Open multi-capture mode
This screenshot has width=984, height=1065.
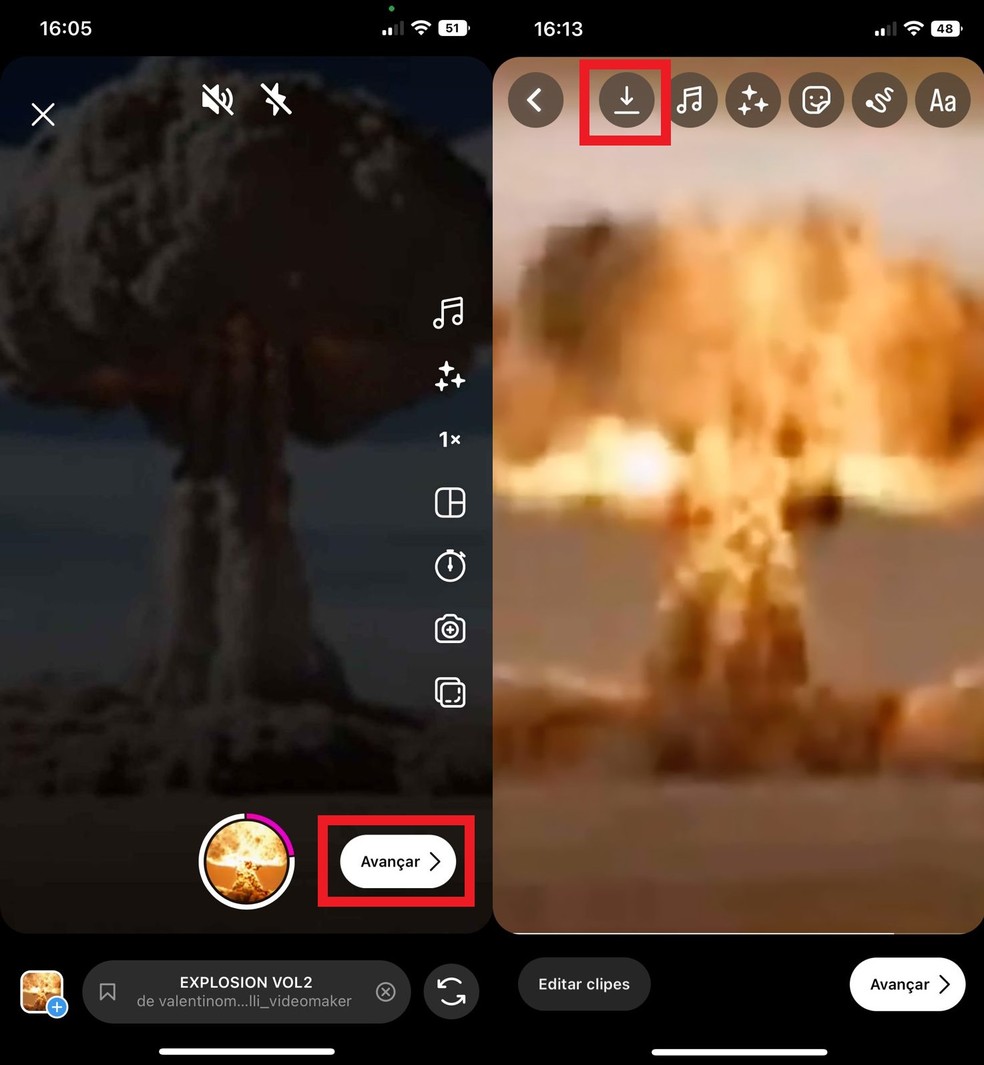point(449,692)
